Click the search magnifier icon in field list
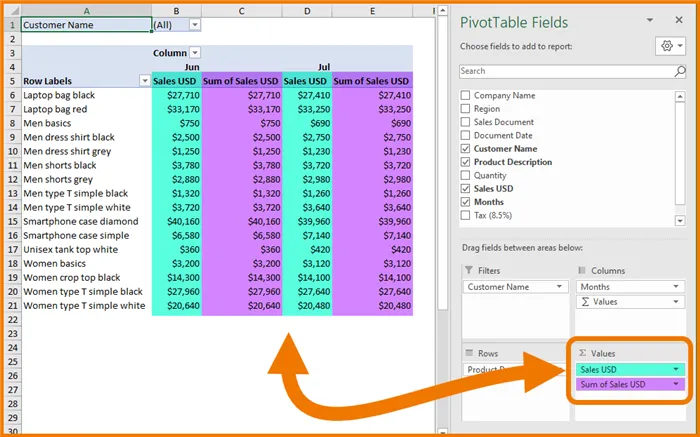 point(680,71)
